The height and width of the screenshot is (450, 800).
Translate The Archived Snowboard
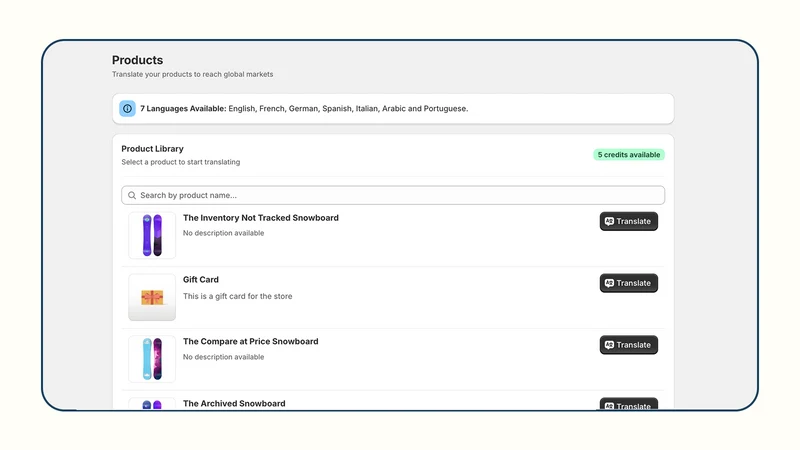pyautogui.click(x=629, y=404)
